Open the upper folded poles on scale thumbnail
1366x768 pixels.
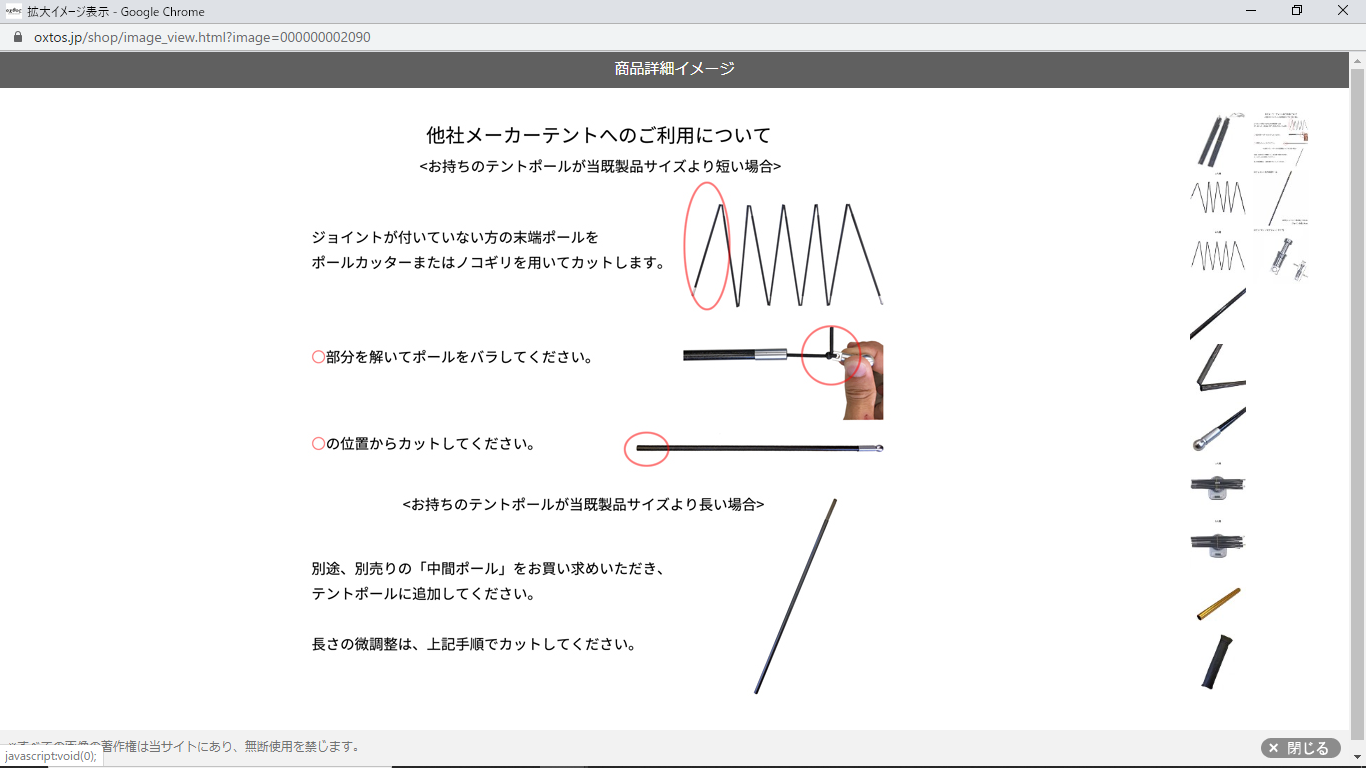pyautogui.click(x=1217, y=486)
